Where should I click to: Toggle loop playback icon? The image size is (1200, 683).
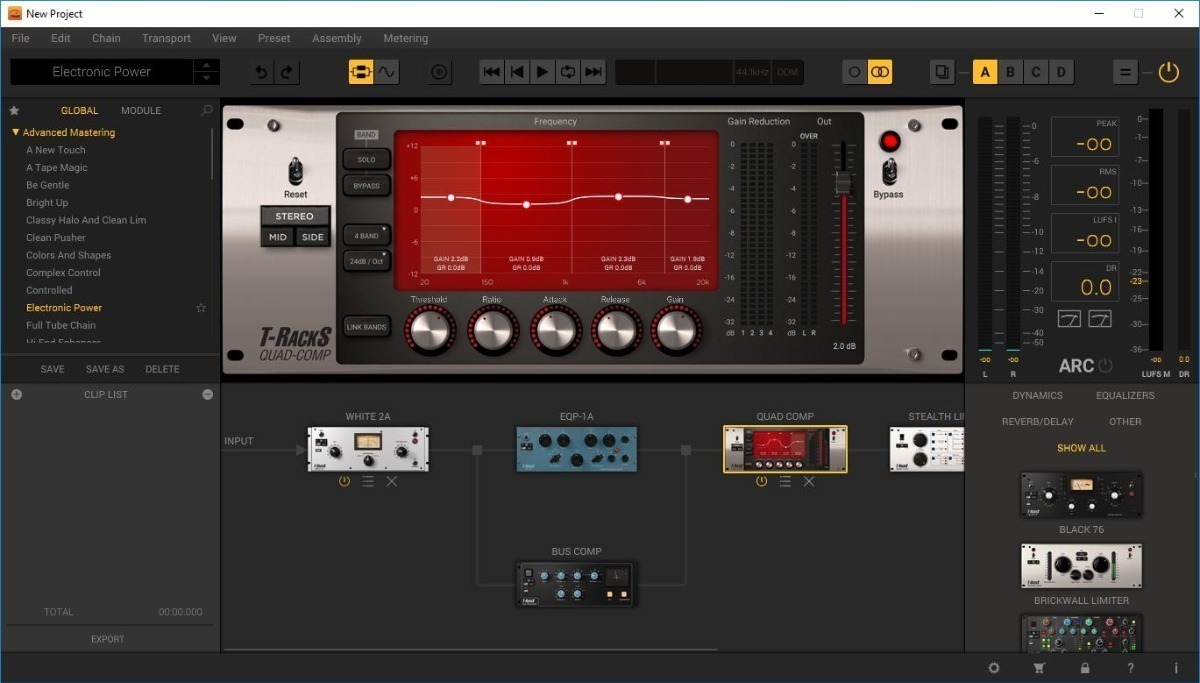(x=568, y=72)
